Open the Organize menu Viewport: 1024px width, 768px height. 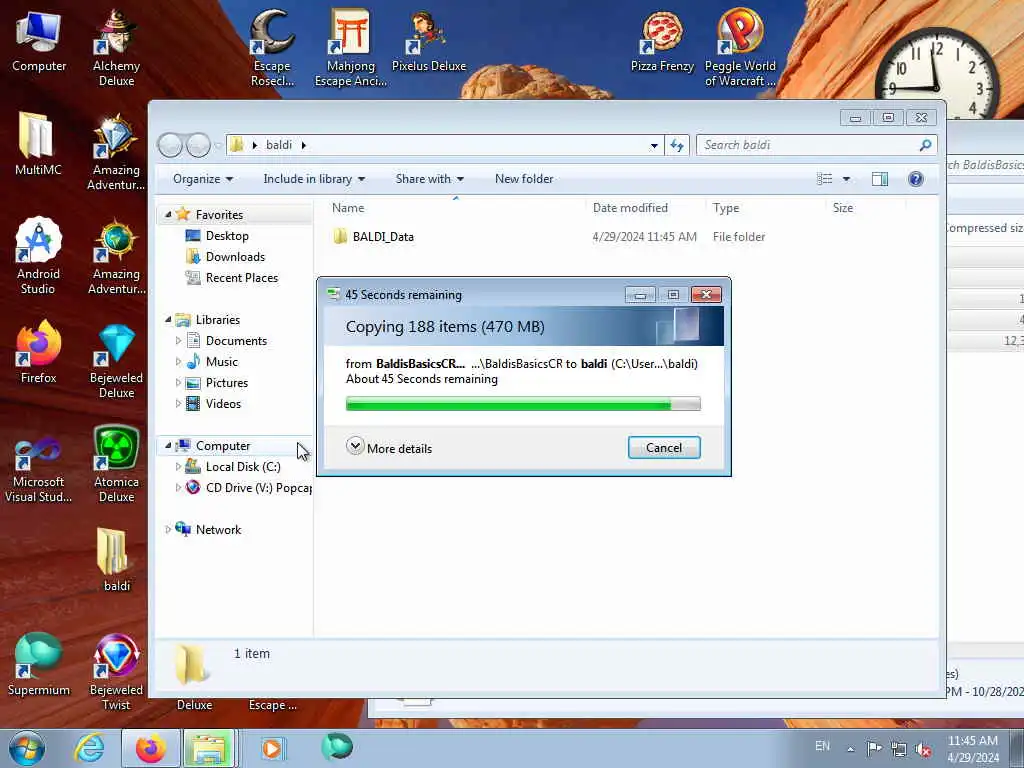(x=202, y=179)
